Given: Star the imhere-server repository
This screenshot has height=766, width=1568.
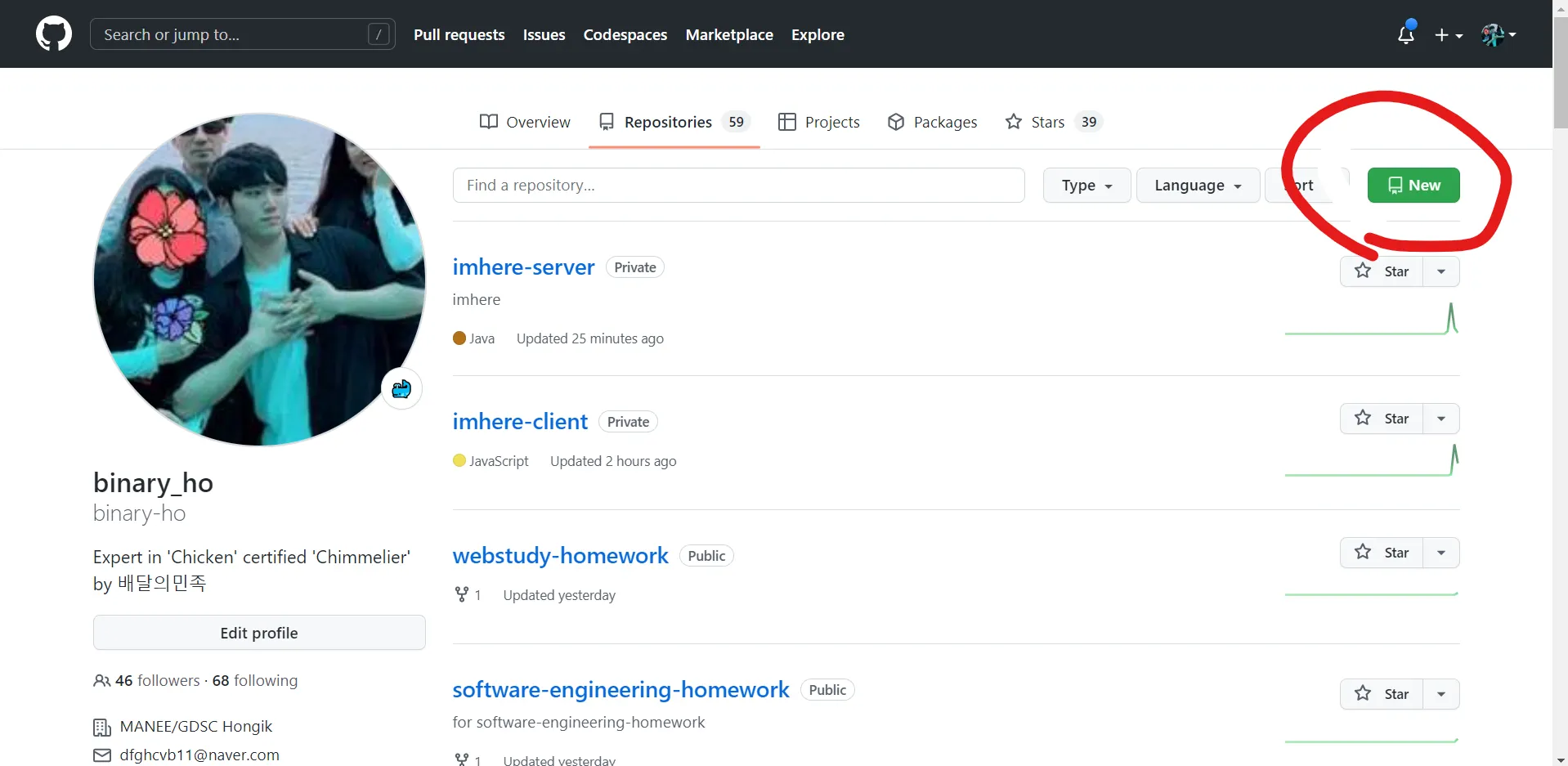Looking at the screenshot, I should [1382, 271].
